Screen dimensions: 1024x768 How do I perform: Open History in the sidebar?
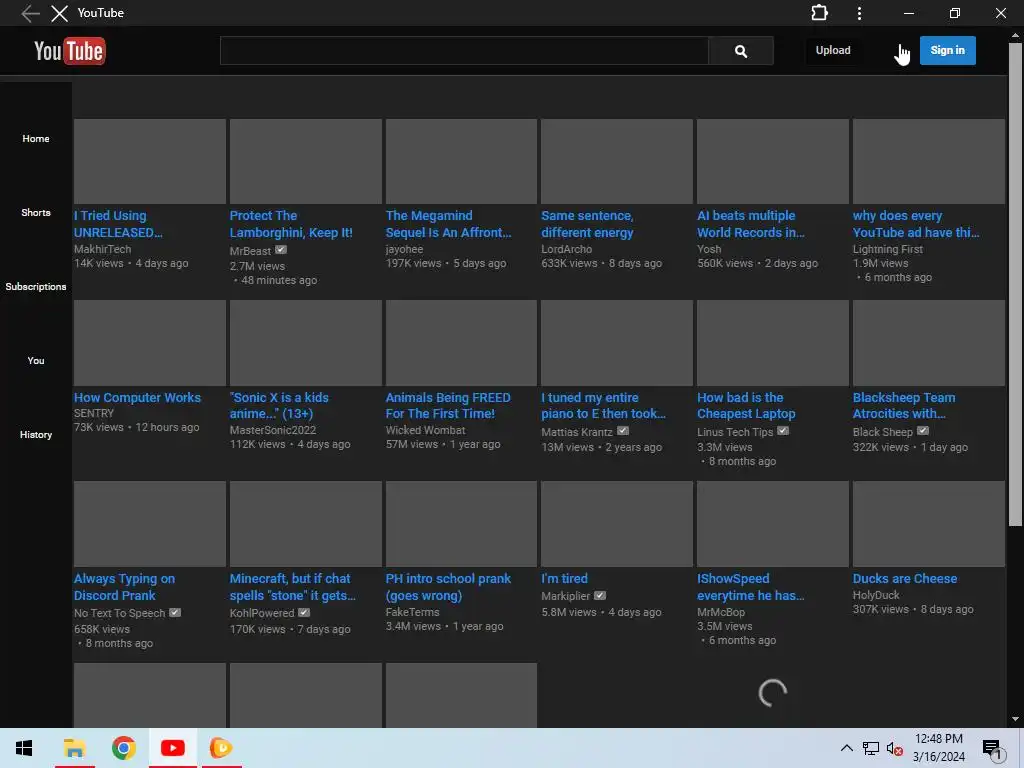coord(36,434)
